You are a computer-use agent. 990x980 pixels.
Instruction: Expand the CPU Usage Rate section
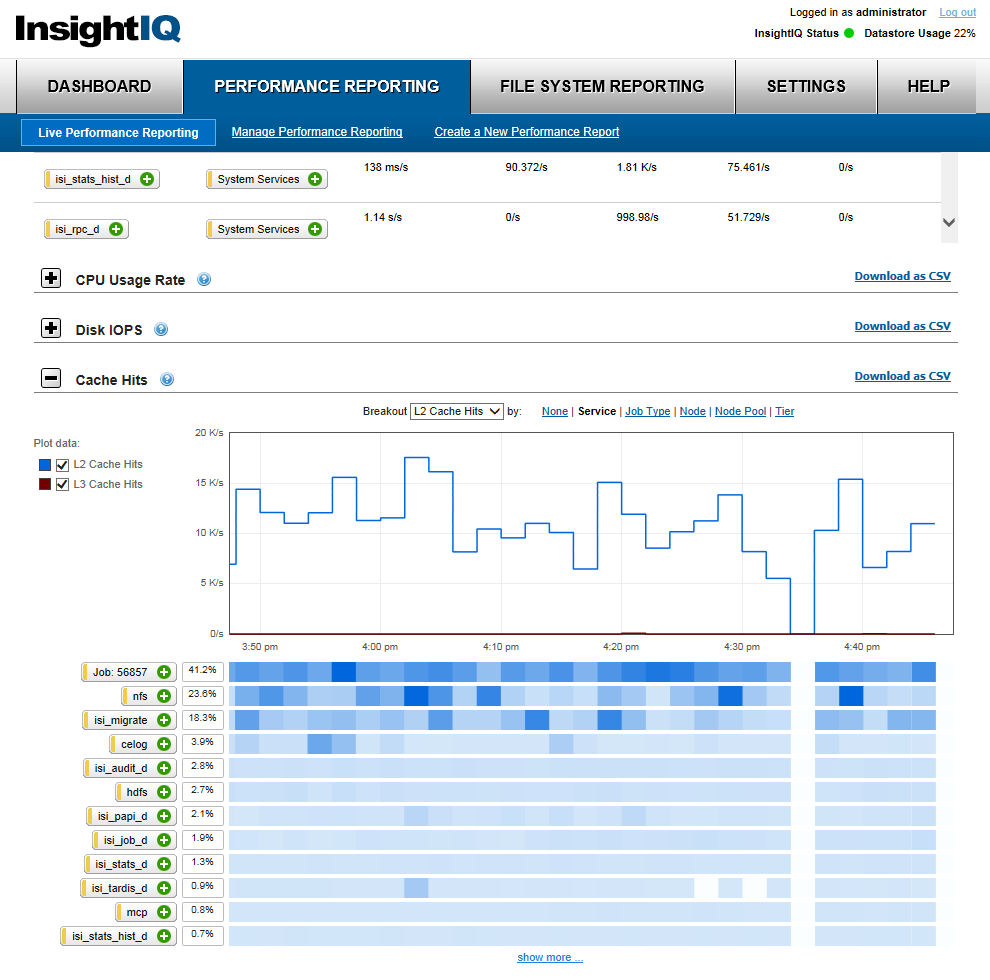[x=51, y=278]
